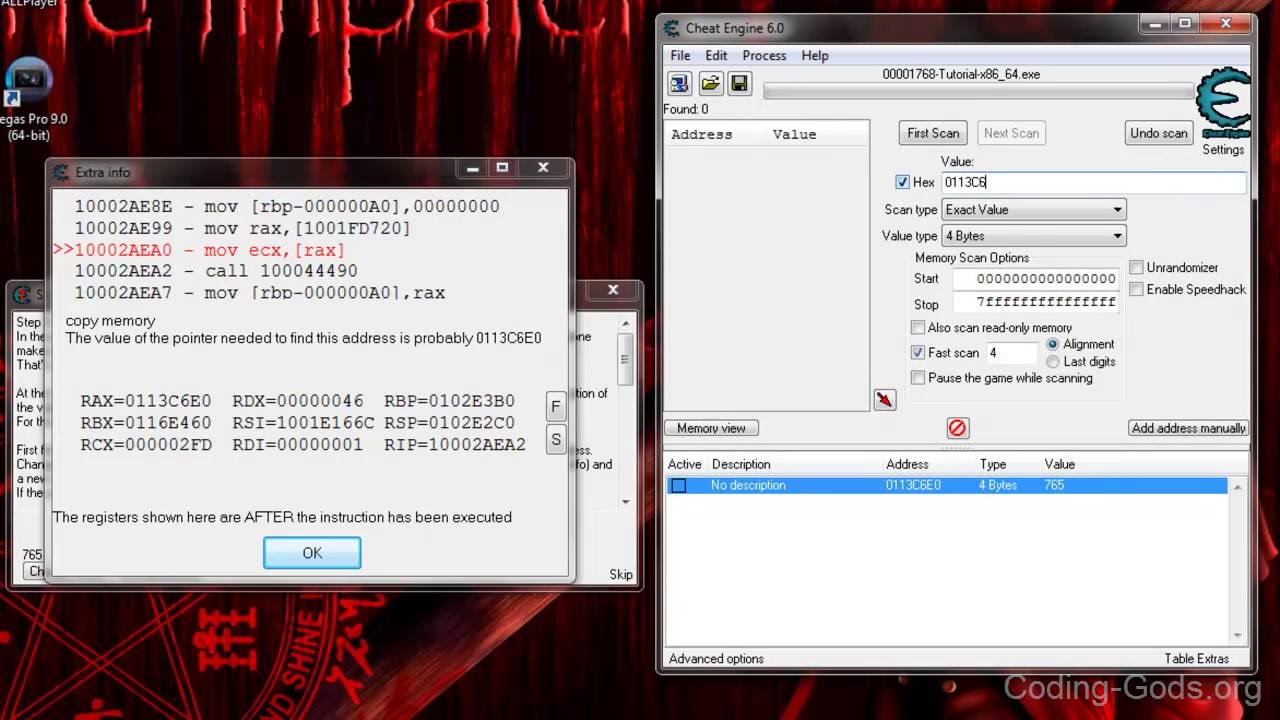Click in the Value input field
Image resolution: width=1280 pixels, height=720 pixels.
(1094, 182)
